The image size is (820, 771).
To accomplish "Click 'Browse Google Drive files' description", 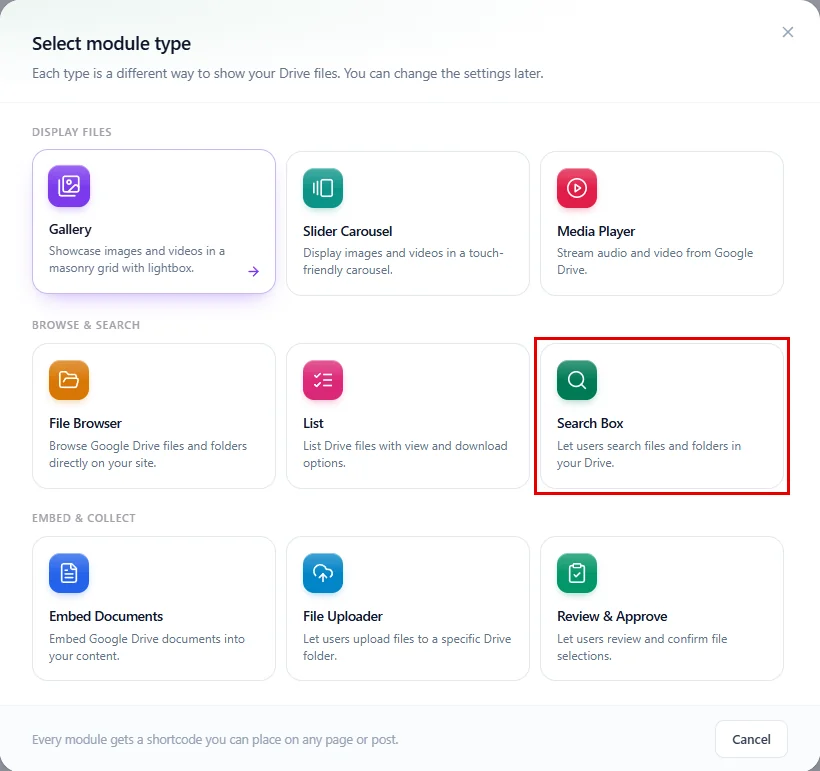I will tap(148, 454).
